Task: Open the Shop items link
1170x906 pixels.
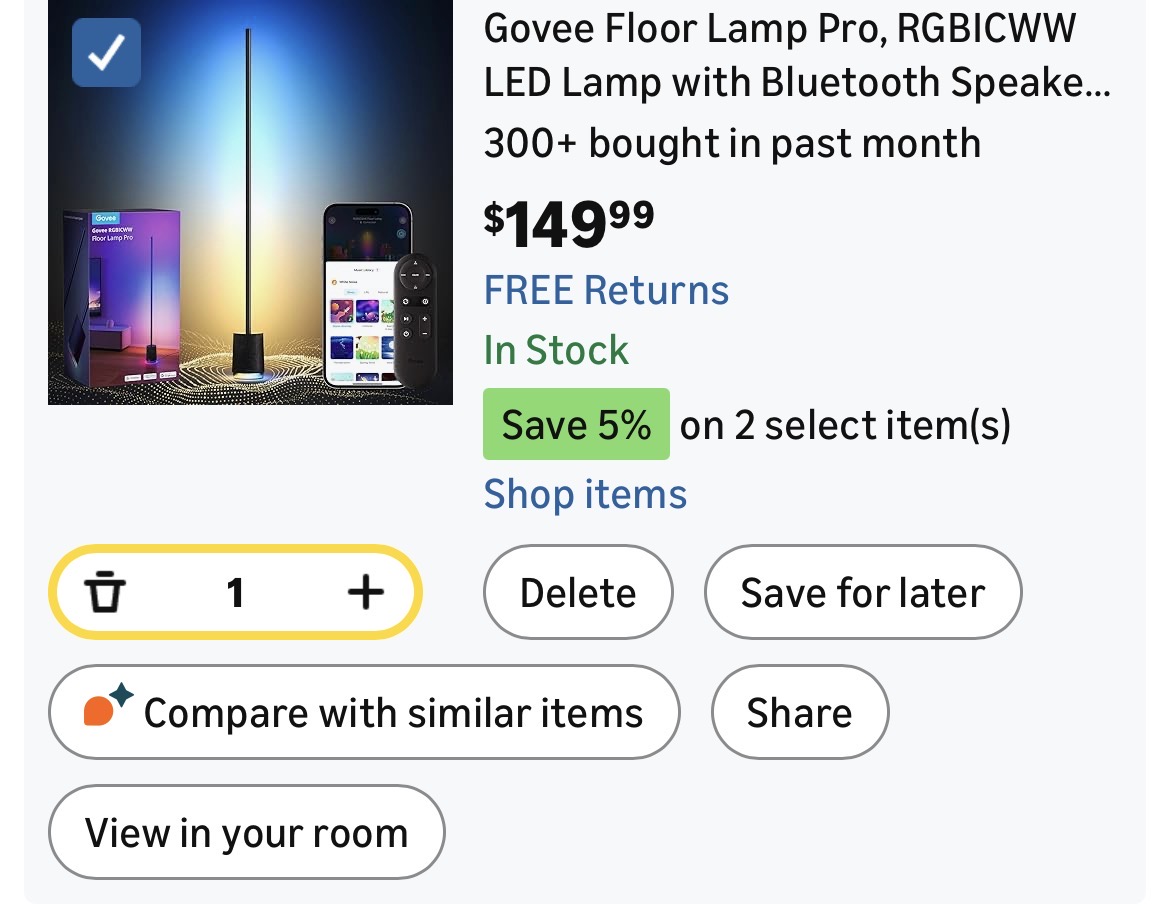Action: (x=585, y=495)
